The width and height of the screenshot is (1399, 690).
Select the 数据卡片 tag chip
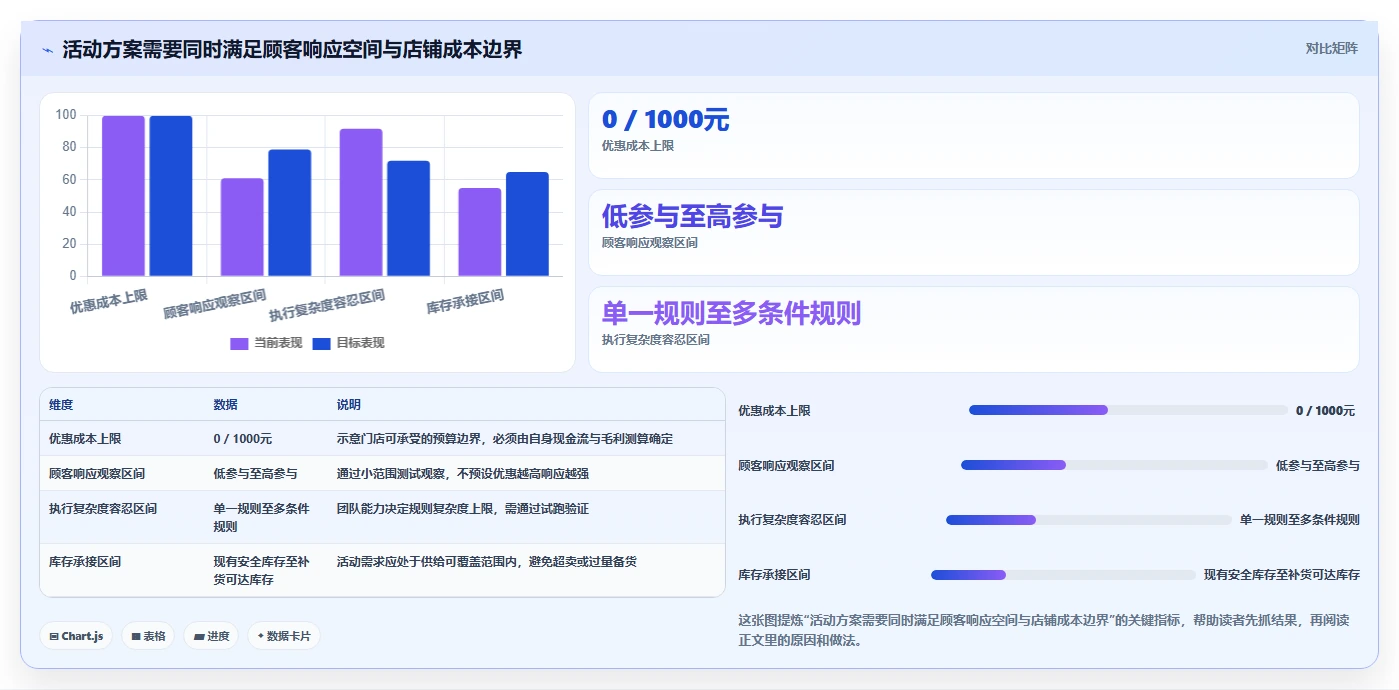[x=284, y=636]
